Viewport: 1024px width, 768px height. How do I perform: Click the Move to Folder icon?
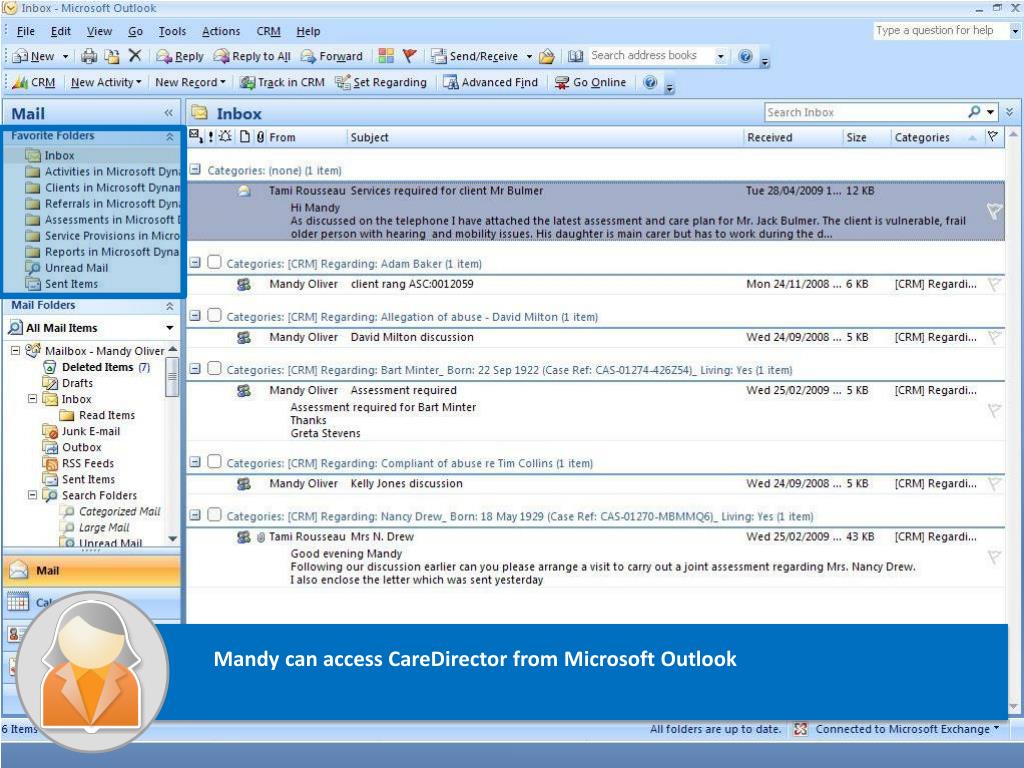pyautogui.click(x=112, y=56)
